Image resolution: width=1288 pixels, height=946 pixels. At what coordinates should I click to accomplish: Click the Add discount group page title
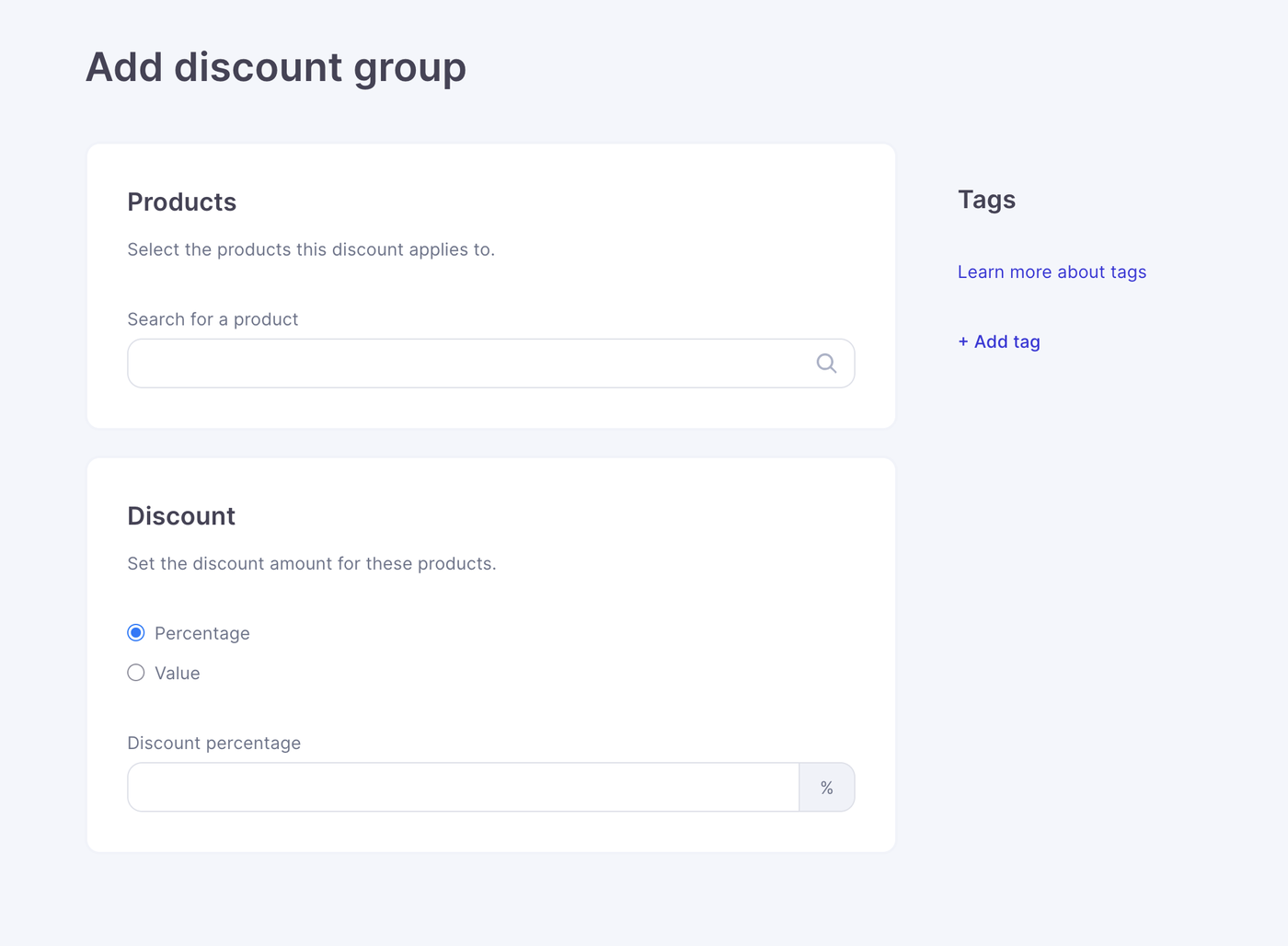tap(276, 67)
